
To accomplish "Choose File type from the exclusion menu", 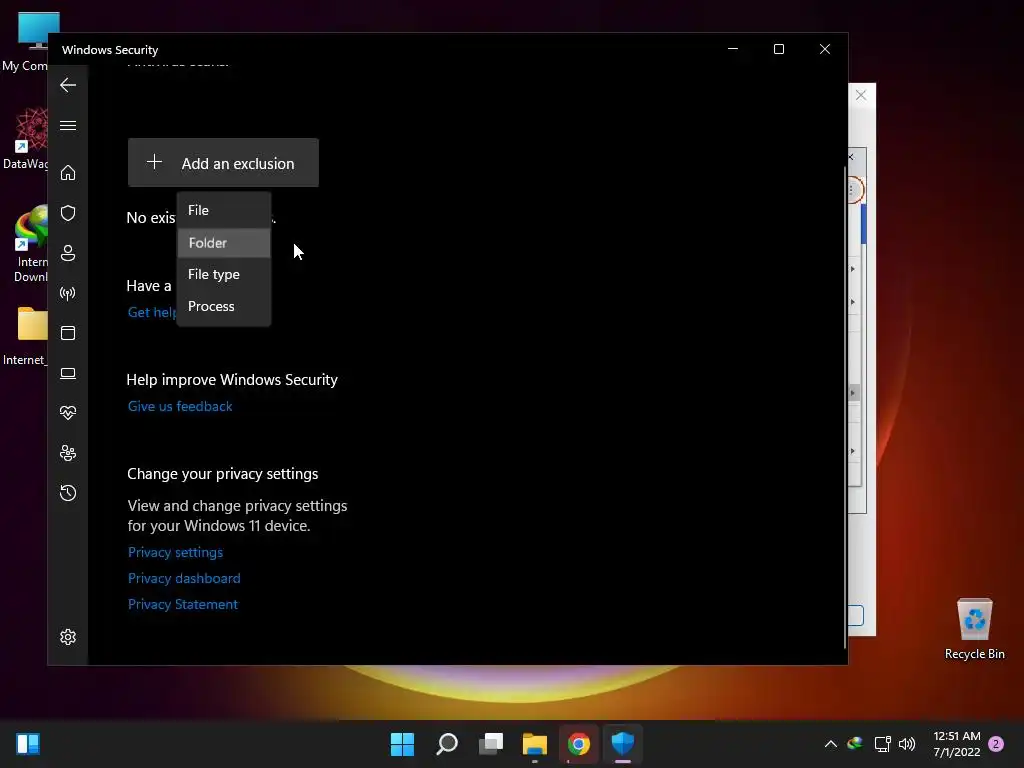I will 224,274.
